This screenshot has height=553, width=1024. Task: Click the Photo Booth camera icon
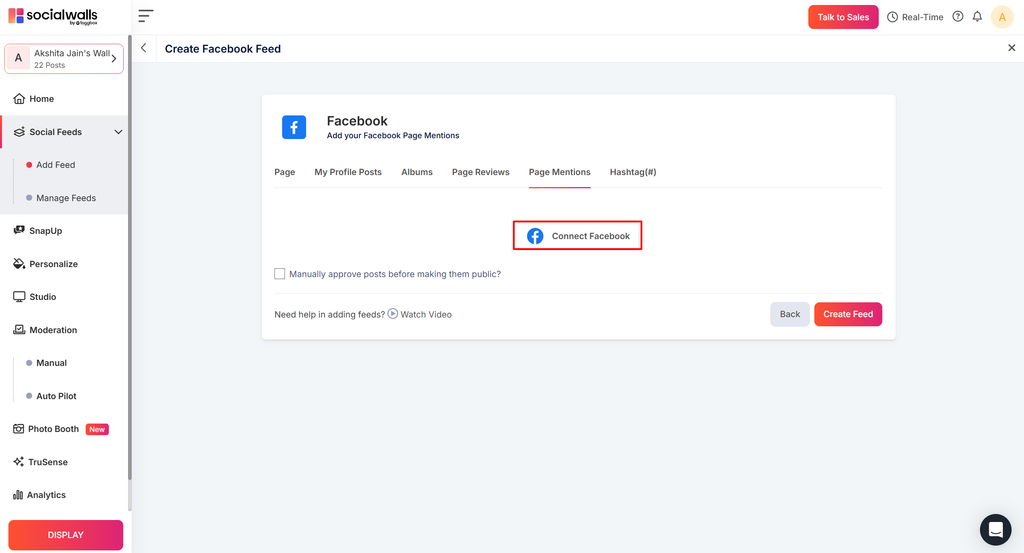[18, 429]
